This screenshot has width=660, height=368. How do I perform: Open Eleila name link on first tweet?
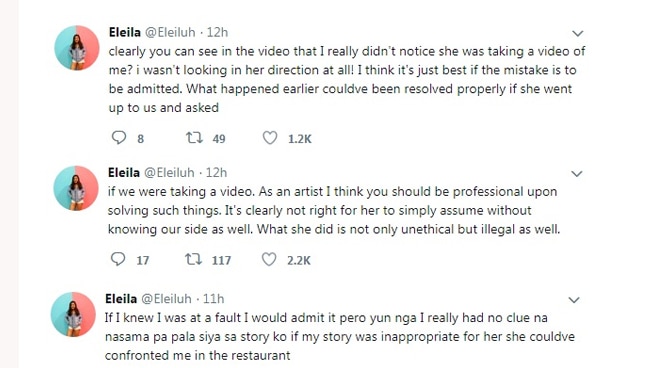pyautogui.click(x=125, y=32)
